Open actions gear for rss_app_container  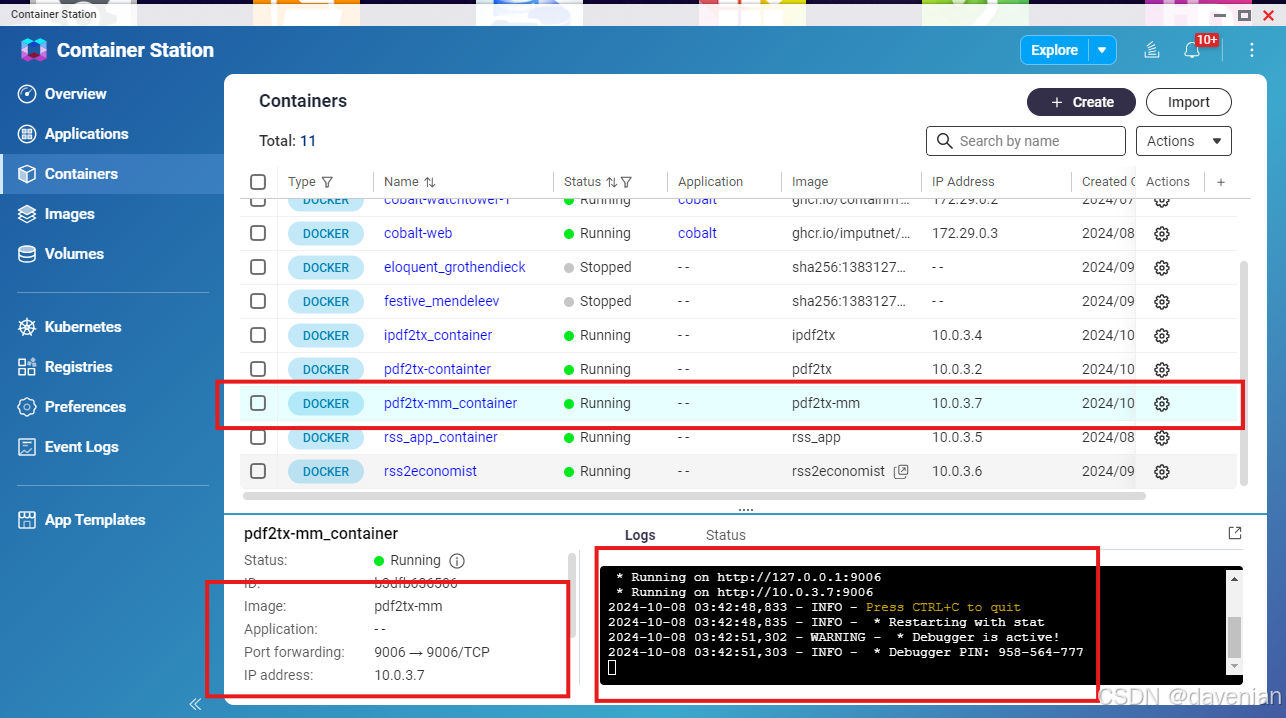1161,437
